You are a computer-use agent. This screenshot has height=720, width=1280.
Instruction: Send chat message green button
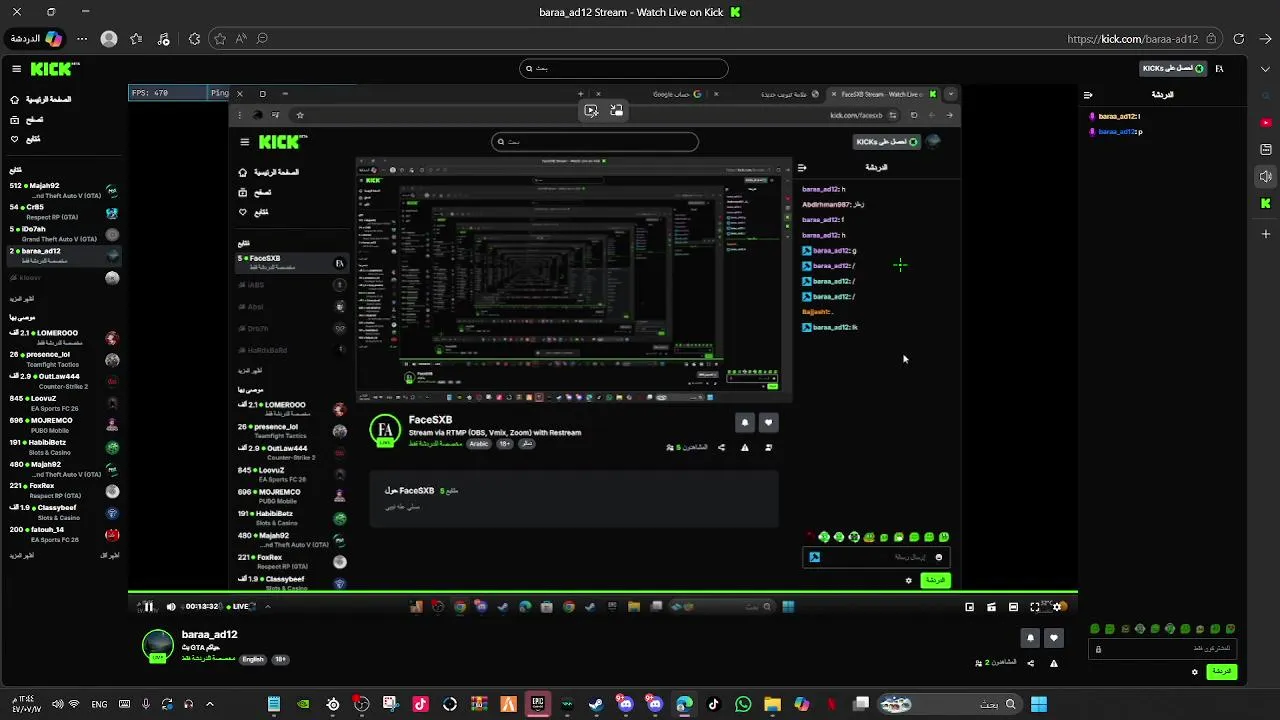[1221, 672]
